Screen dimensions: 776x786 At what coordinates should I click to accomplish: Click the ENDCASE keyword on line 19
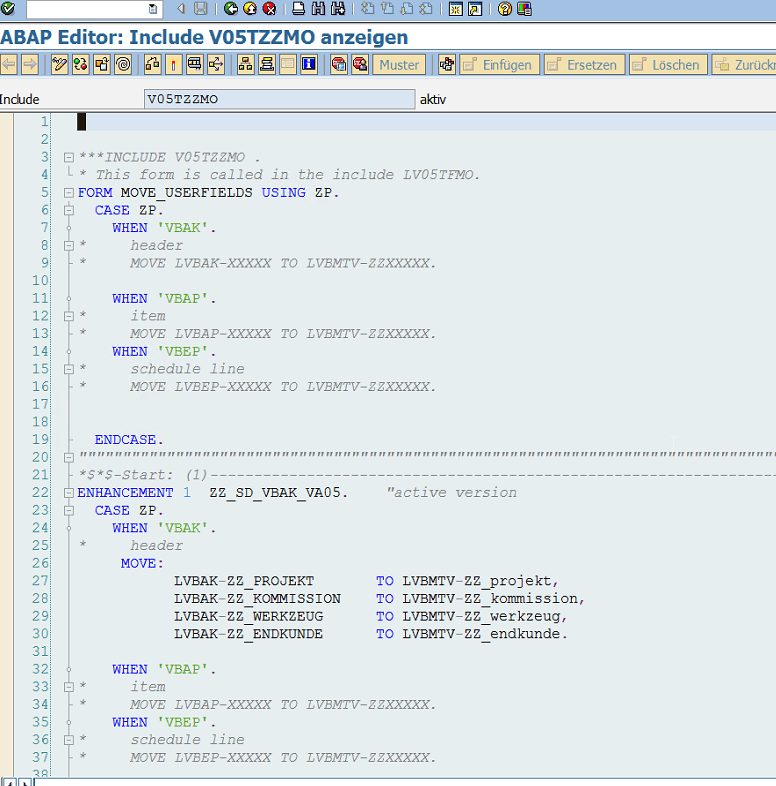tap(125, 440)
